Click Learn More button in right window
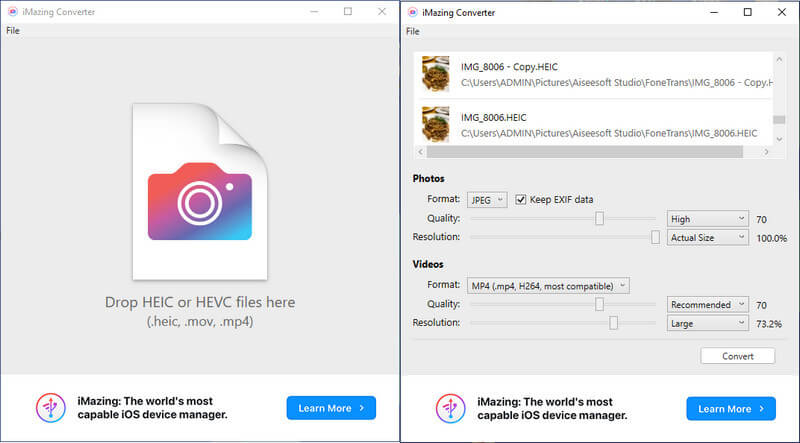The height and width of the screenshot is (443, 800). (x=731, y=409)
